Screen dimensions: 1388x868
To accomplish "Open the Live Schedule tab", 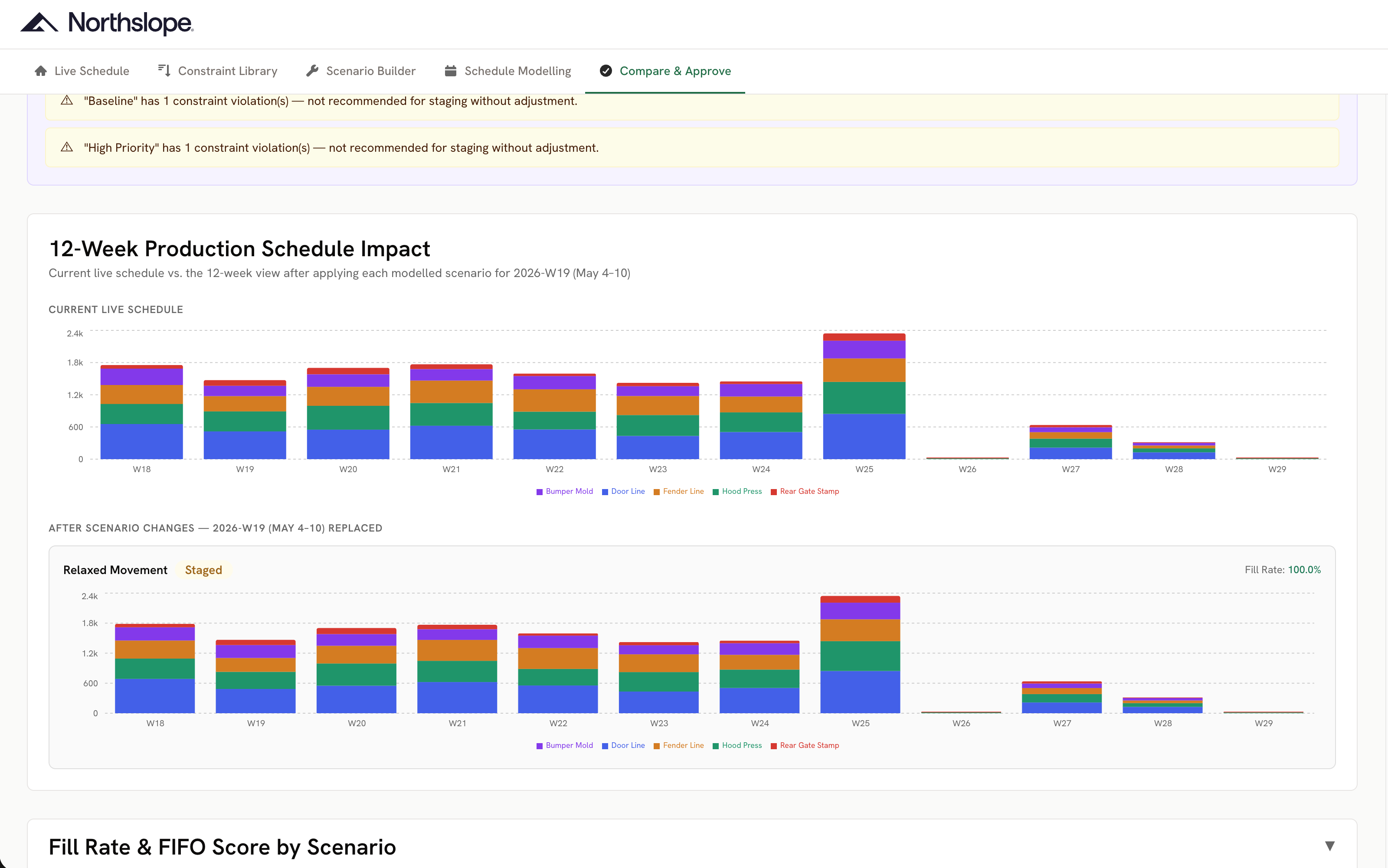I will (82, 71).
